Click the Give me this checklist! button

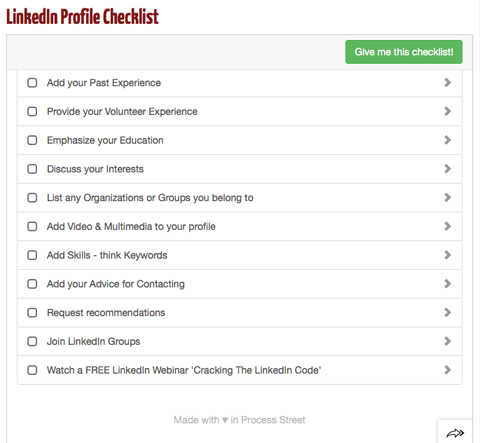[x=404, y=52]
